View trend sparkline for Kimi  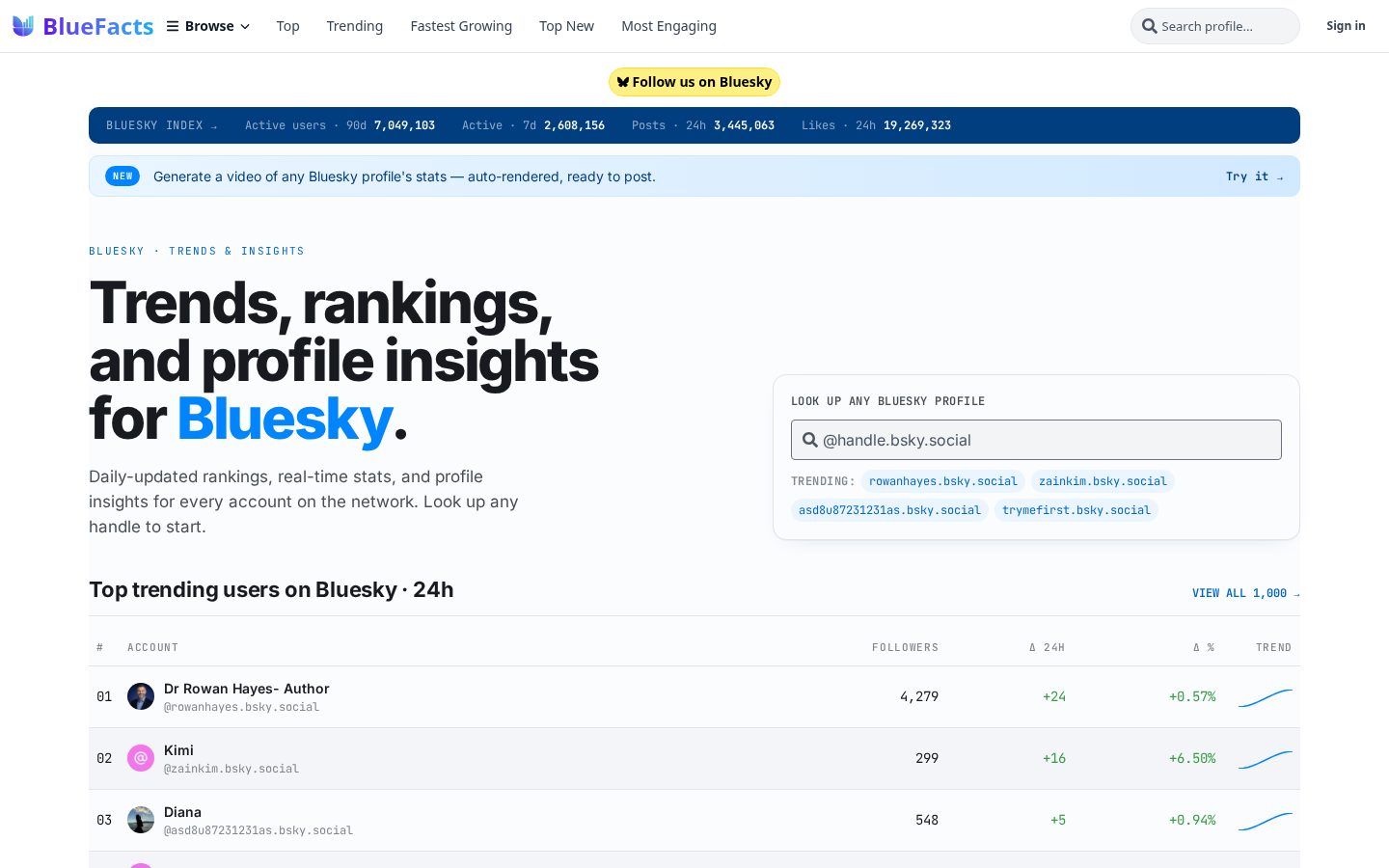coord(1266,758)
